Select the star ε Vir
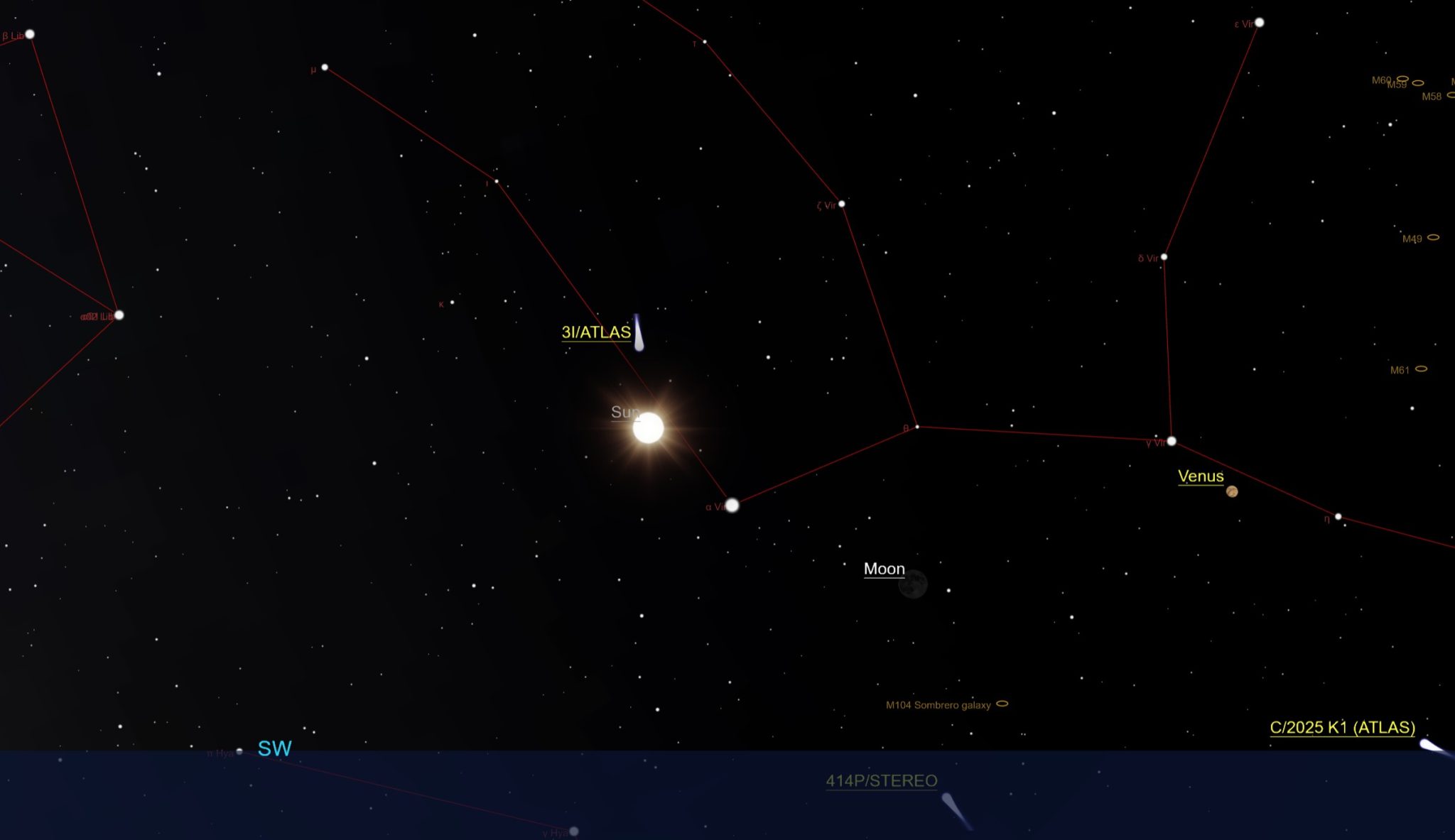The width and height of the screenshot is (1455, 840). coord(1259,23)
